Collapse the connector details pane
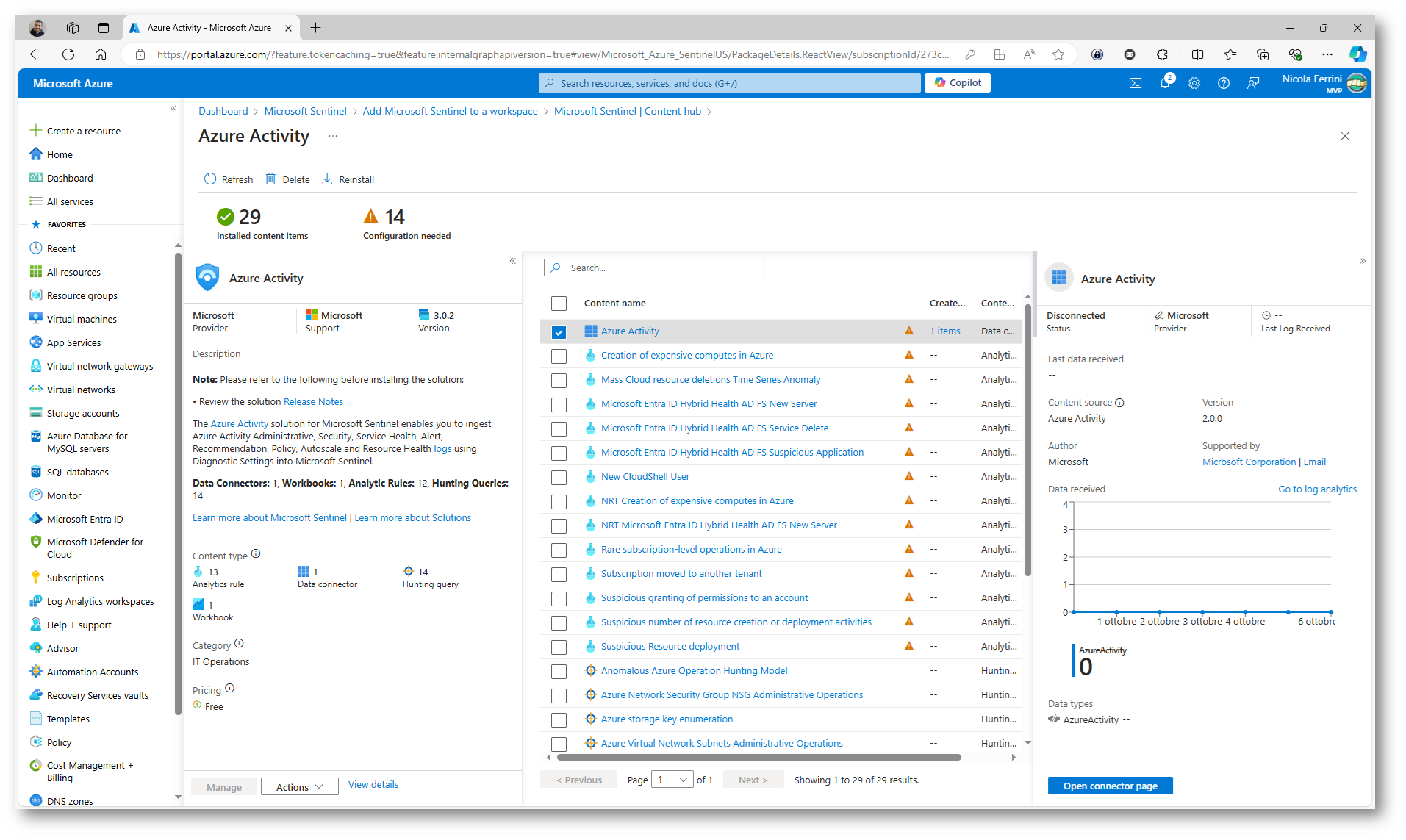Viewport: 1406px width, 840px height. pos(1362,261)
